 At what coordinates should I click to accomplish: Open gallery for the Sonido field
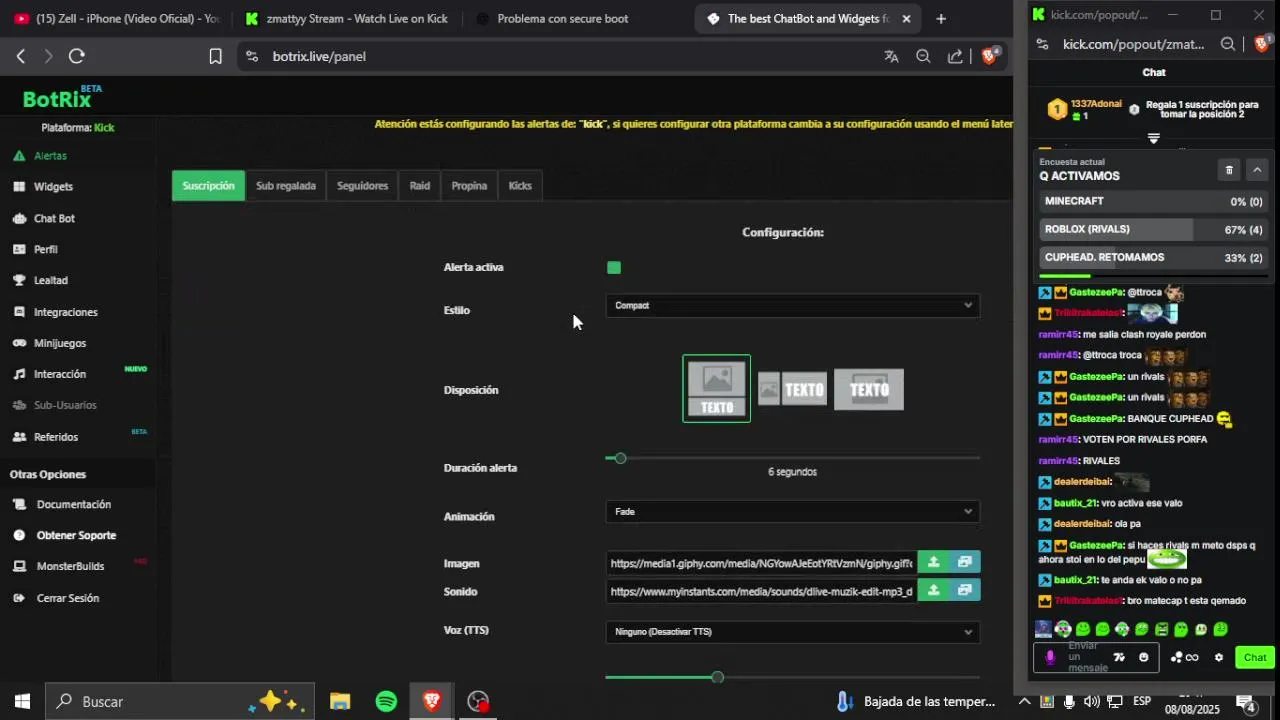point(965,591)
